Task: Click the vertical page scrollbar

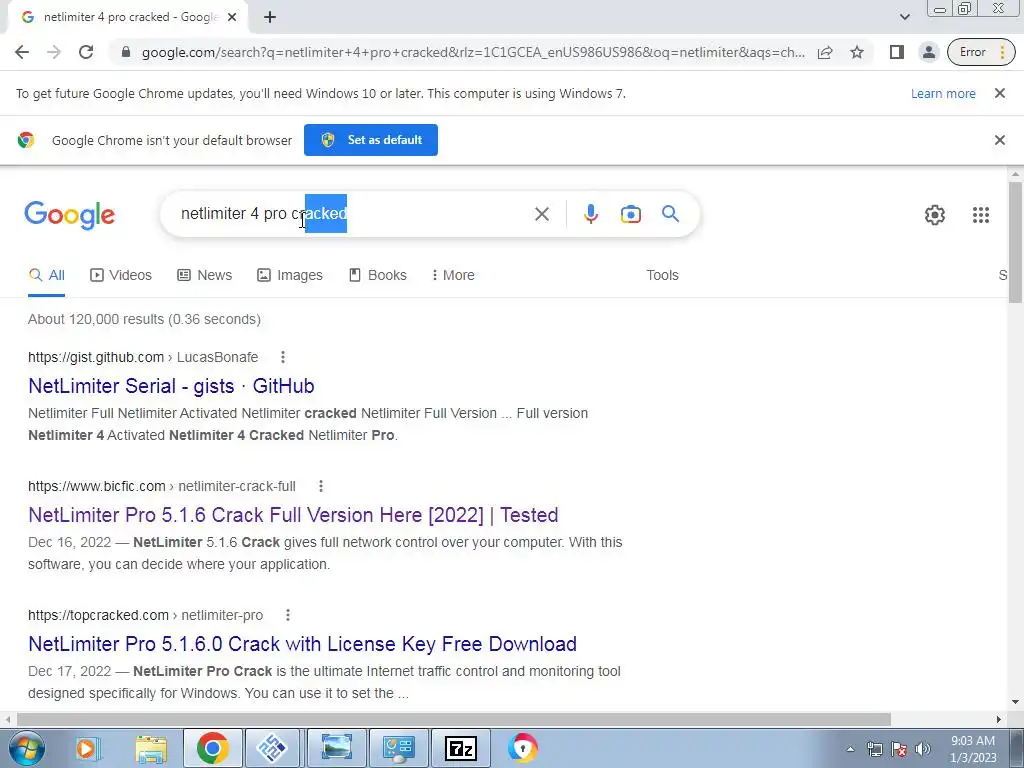Action: coord(1015,240)
